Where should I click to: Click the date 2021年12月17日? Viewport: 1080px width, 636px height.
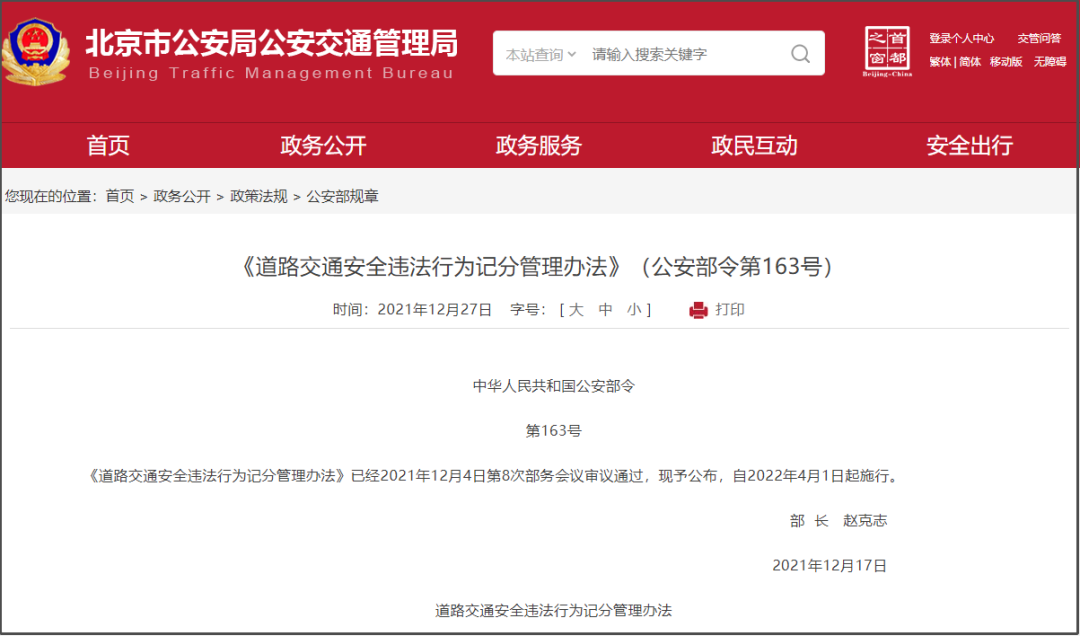pos(829,566)
